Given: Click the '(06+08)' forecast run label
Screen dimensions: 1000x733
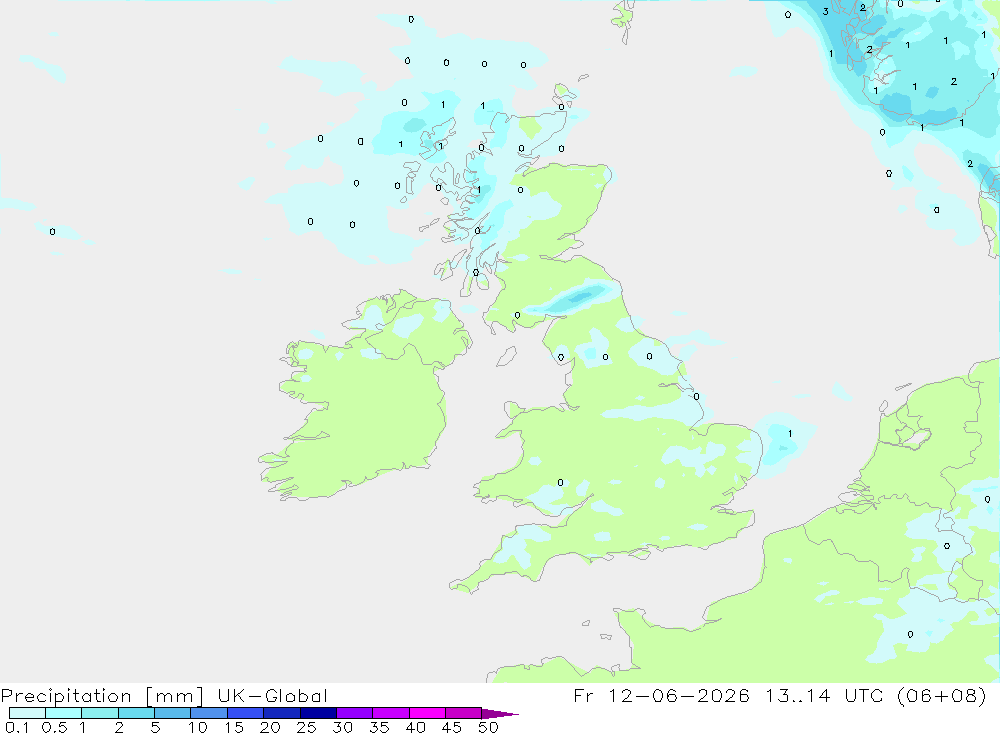Looking at the screenshot, I should 941,695.
